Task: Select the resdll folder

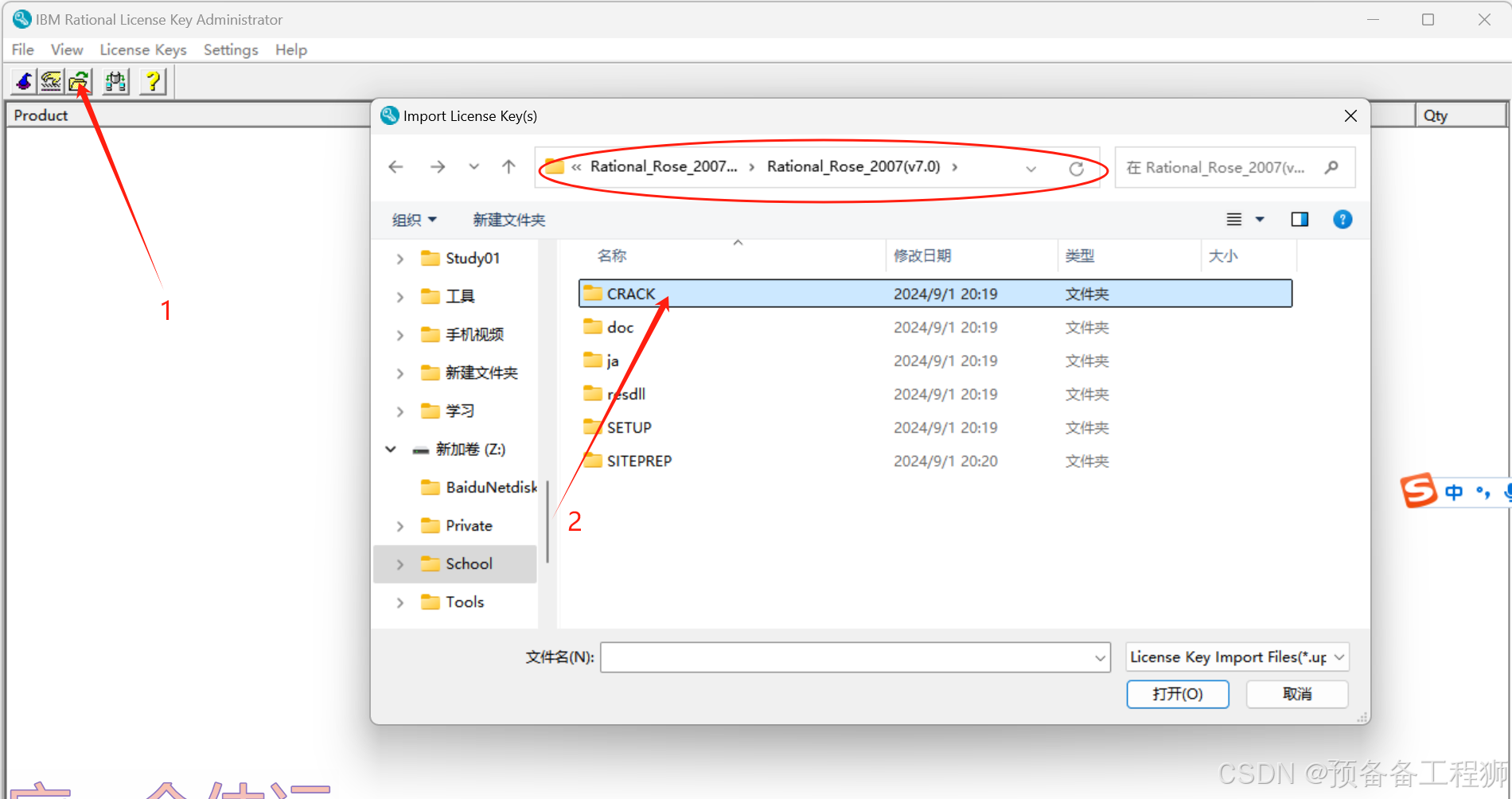Action: pyautogui.click(x=935, y=394)
